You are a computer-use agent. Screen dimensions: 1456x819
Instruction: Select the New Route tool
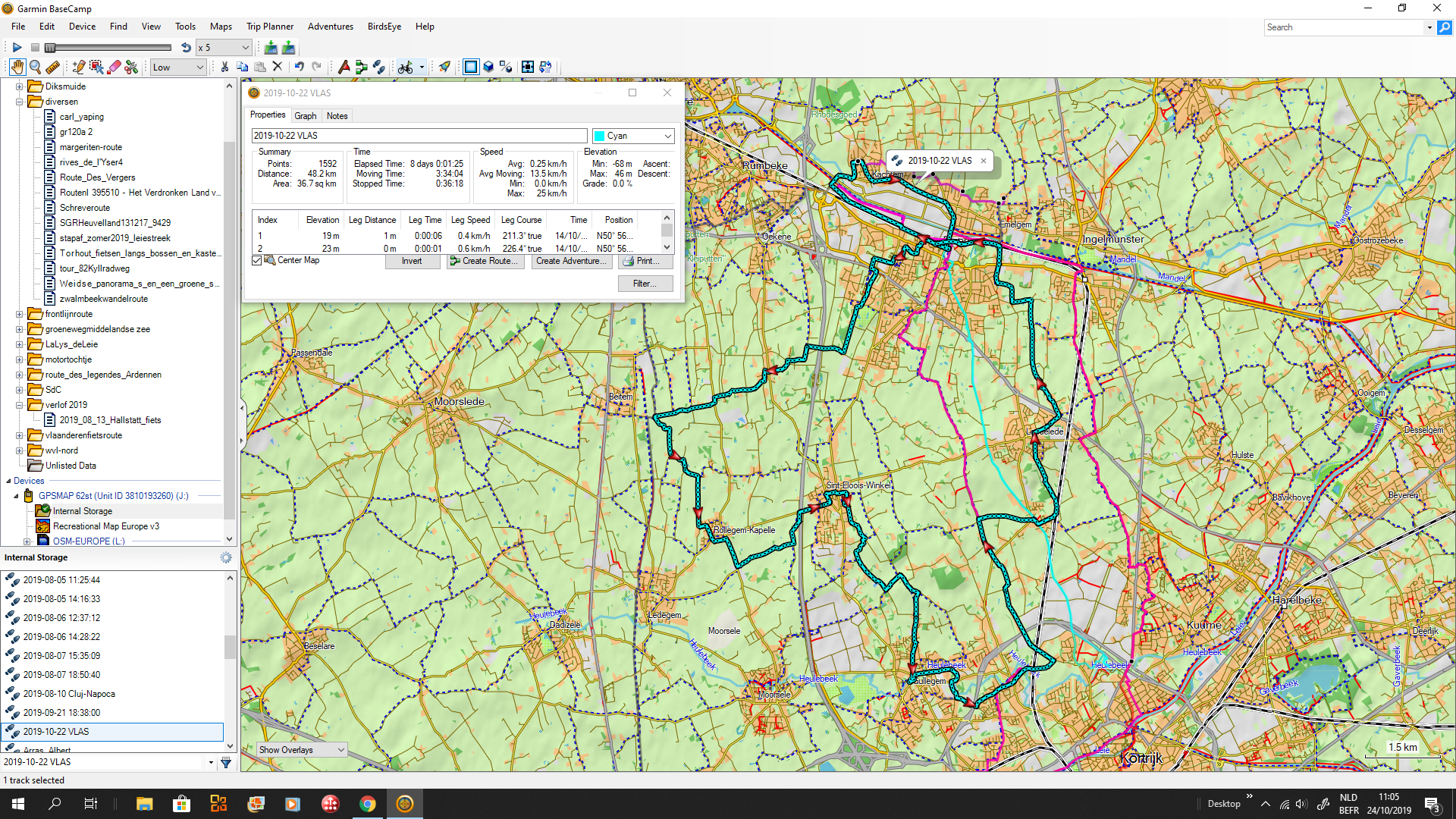[x=362, y=67]
